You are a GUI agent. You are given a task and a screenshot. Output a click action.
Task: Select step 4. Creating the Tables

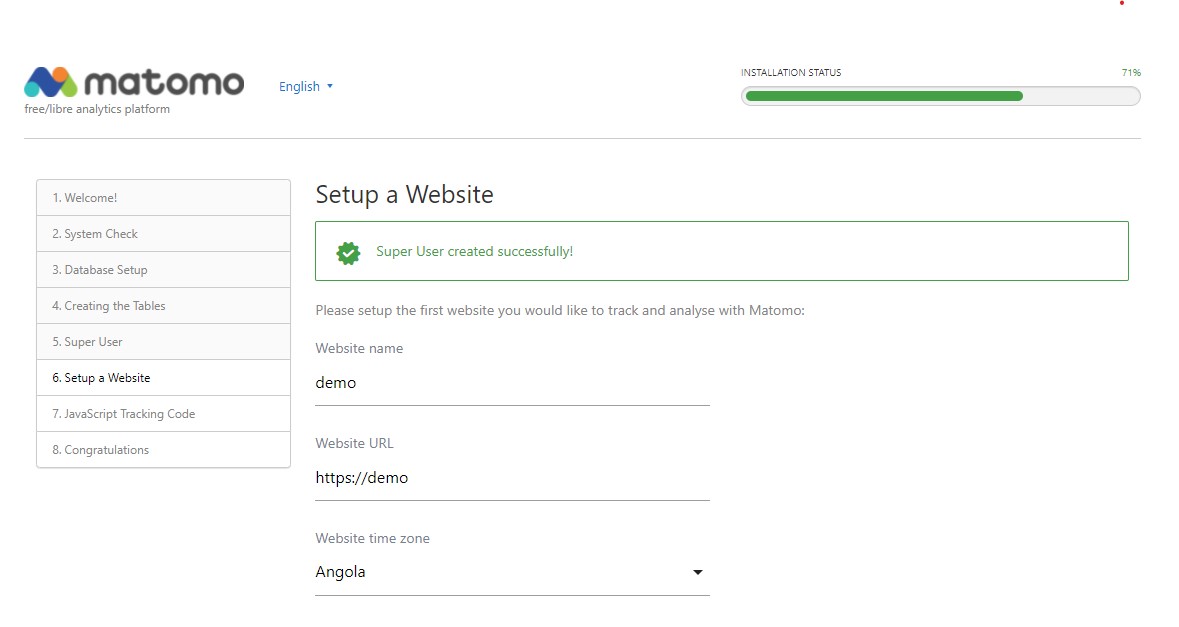click(163, 306)
